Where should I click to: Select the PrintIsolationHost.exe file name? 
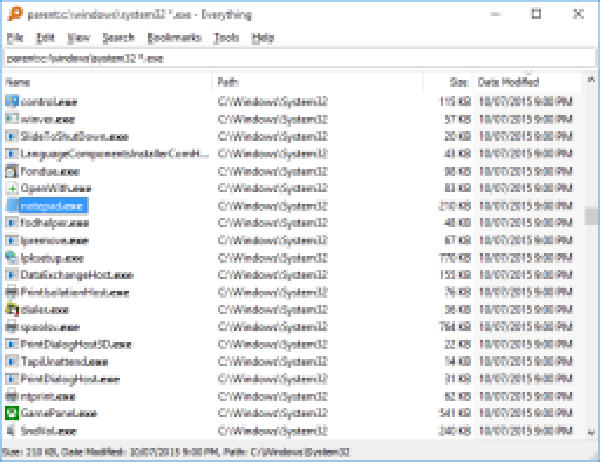[x=75, y=293]
